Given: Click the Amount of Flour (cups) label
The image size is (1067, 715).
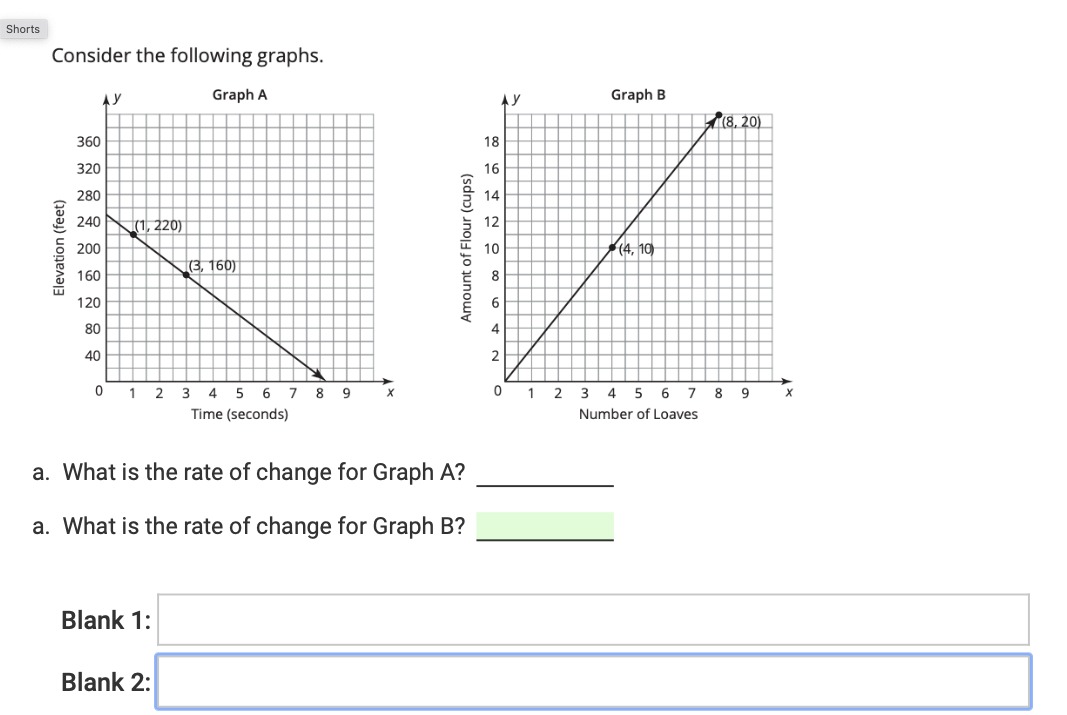Looking at the screenshot, I should [466, 248].
